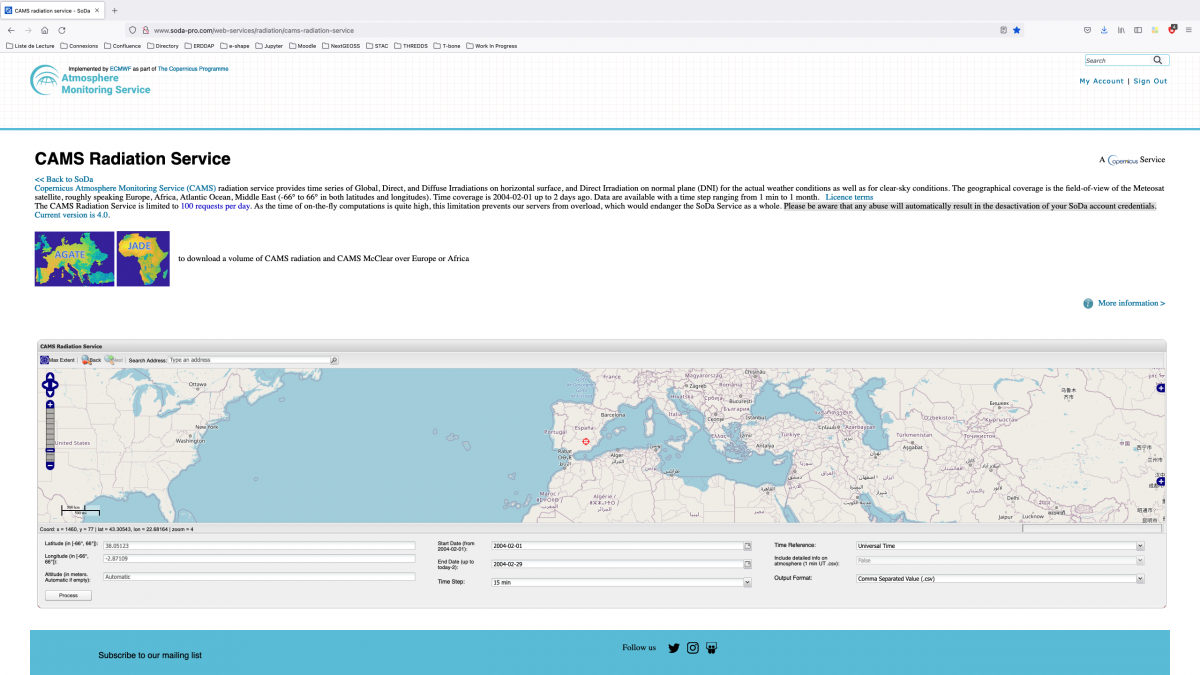Reload the page in the browser

62,30
